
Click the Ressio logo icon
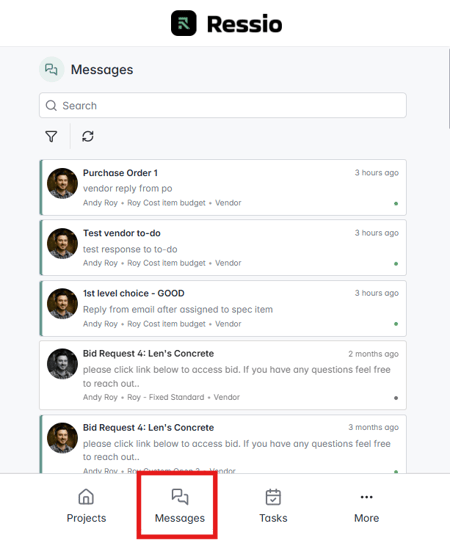(184, 23)
